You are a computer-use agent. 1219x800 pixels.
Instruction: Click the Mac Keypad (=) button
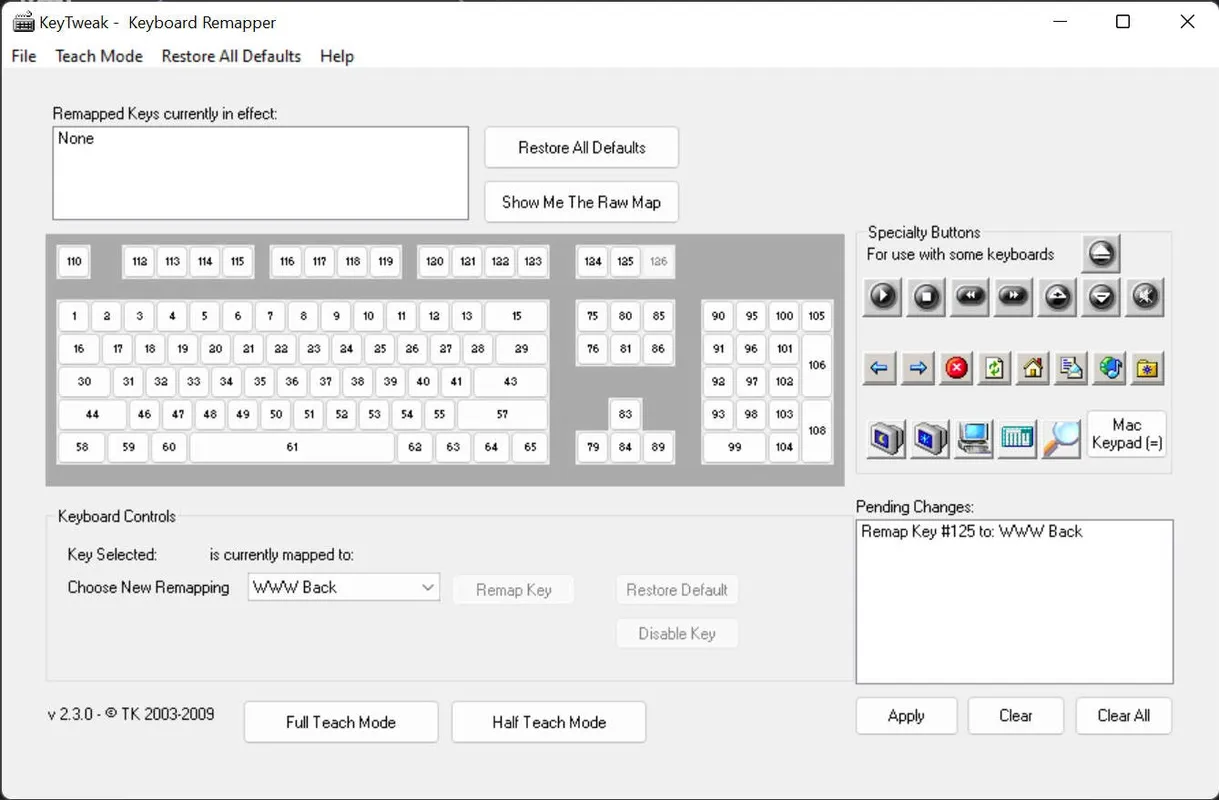(x=1127, y=435)
